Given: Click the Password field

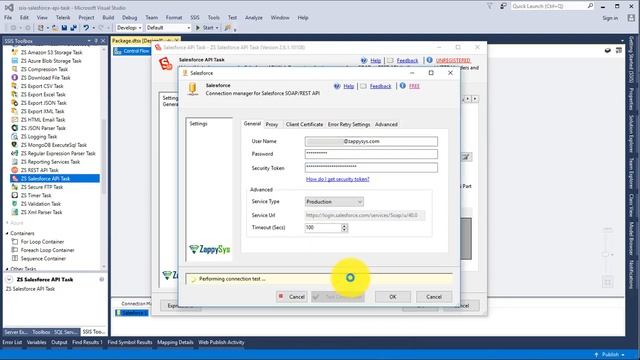Looking at the screenshot, I should tap(371, 154).
